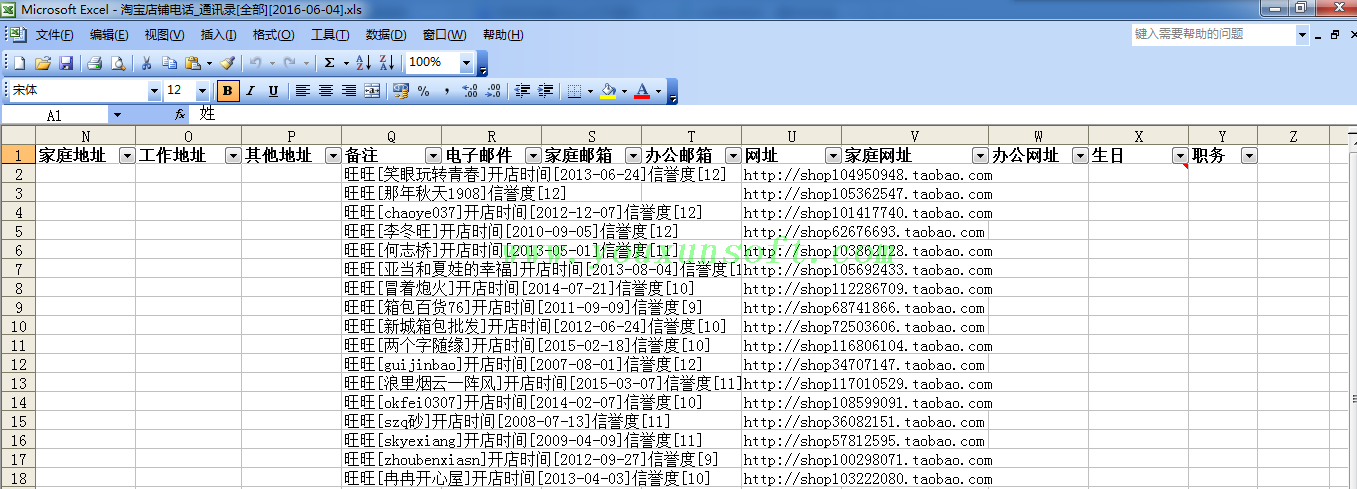The width and height of the screenshot is (1357, 489).
Task: Open filter dropdown for 家庭地址 column
Action: point(127,156)
